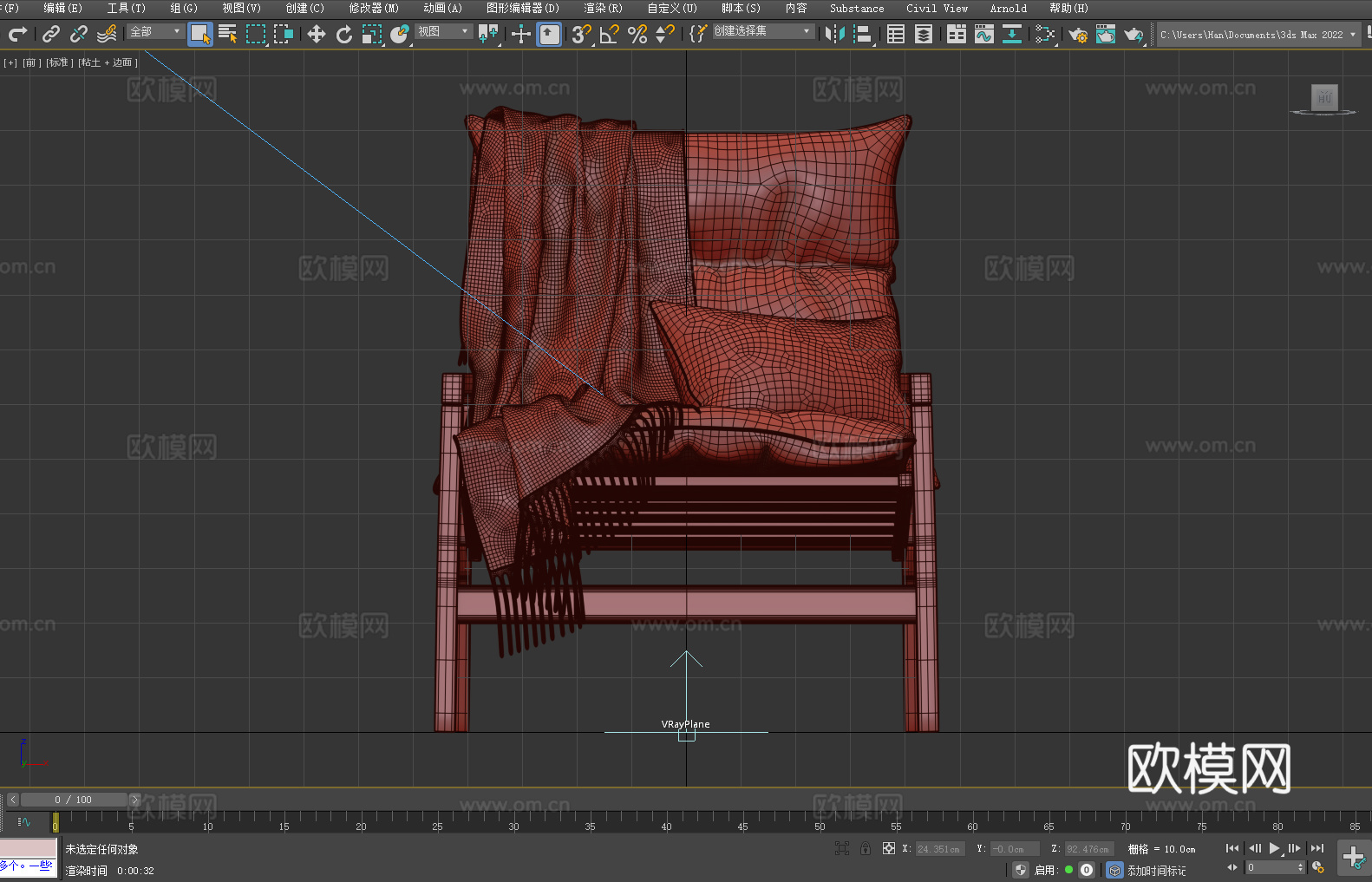Click the ViewCube in the viewport corner
This screenshot has width=1372, height=882.
click(1323, 98)
